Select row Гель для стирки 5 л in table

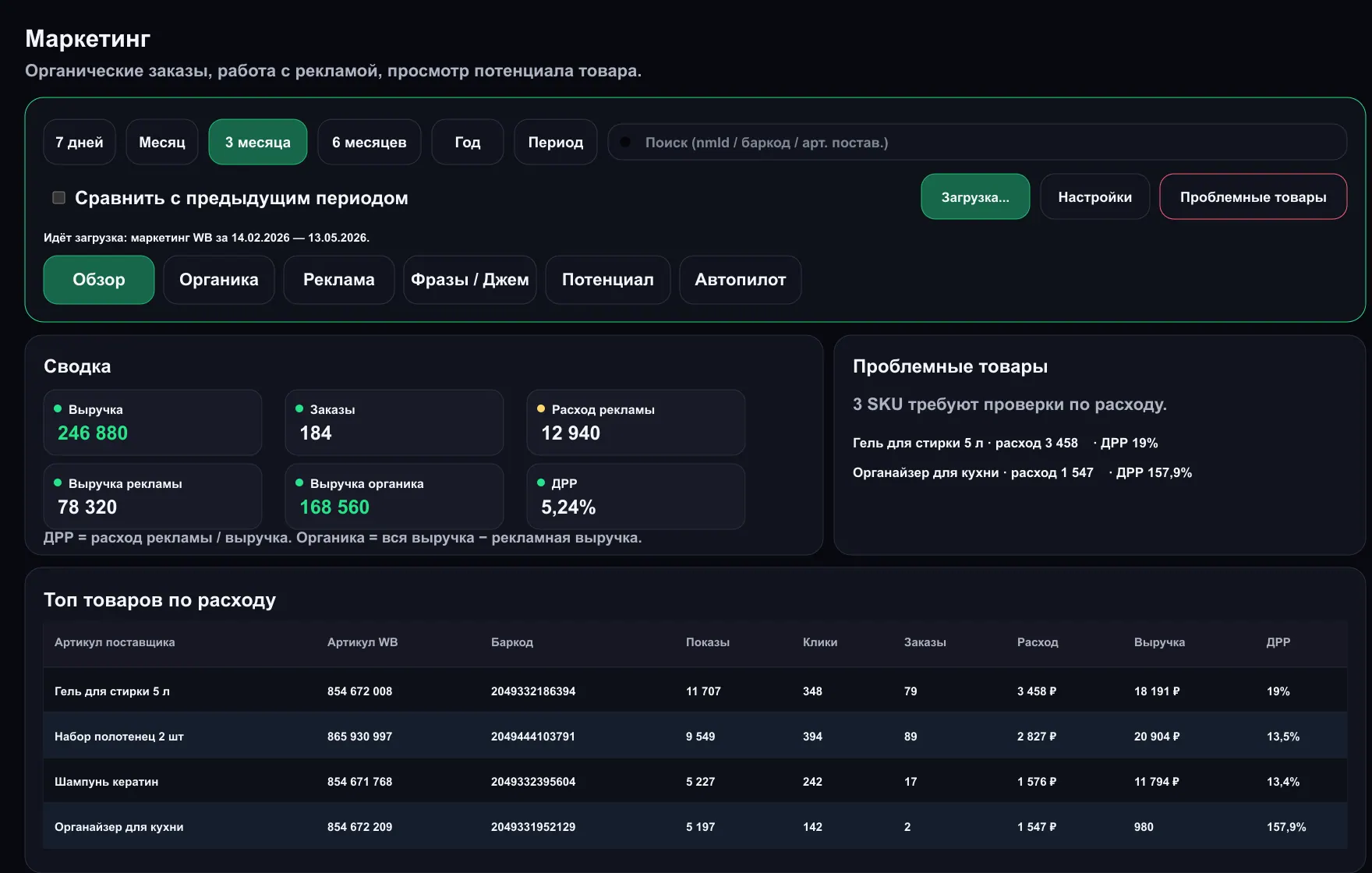pos(695,691)
